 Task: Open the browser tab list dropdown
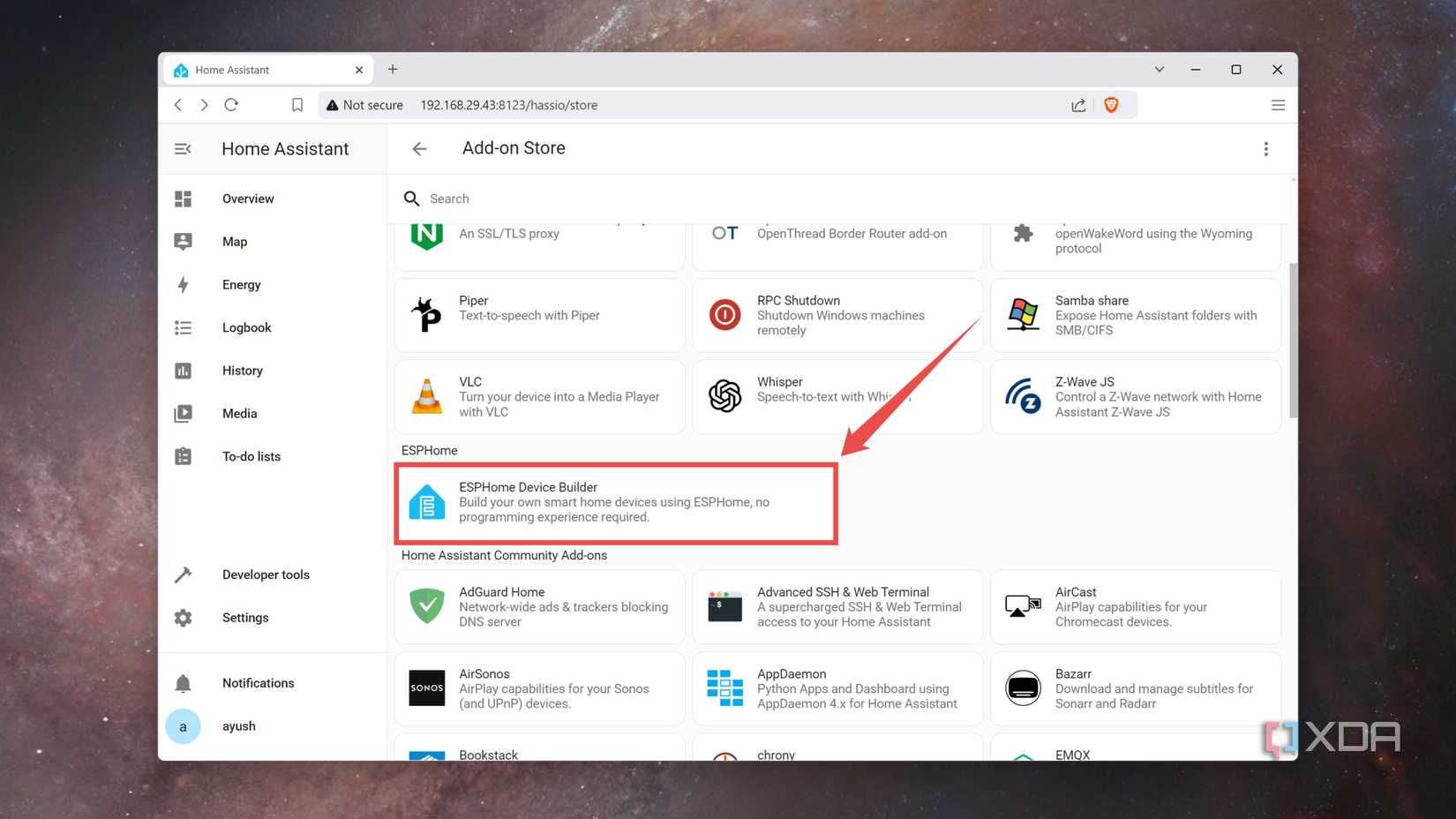(x=1159, y=69)
